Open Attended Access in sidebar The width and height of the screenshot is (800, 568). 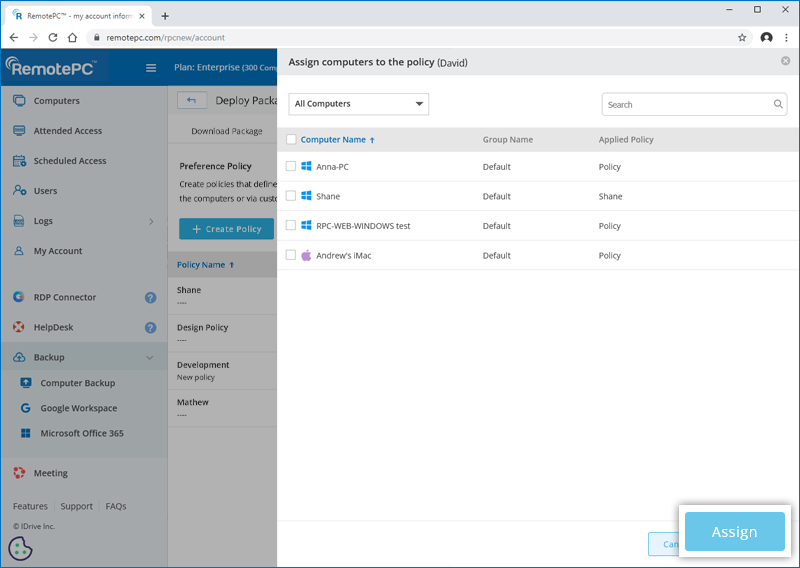(x=67, y=131)
